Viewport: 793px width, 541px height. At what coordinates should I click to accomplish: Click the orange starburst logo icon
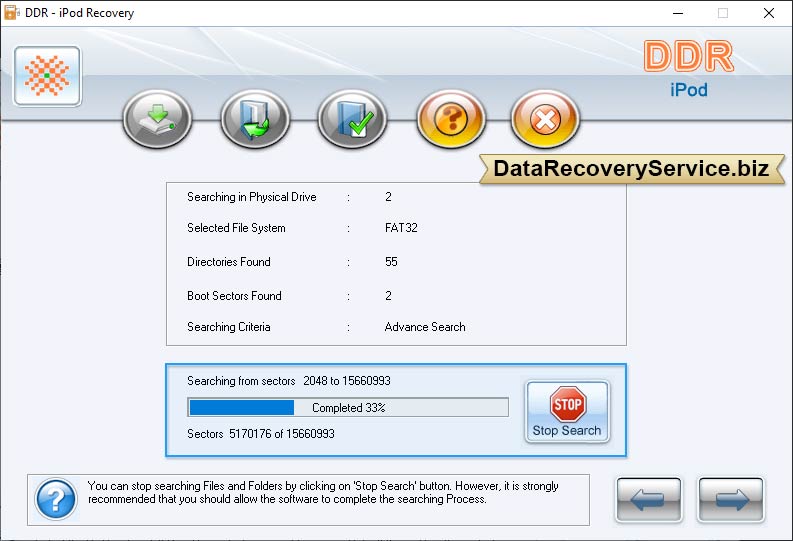point(48,76)
